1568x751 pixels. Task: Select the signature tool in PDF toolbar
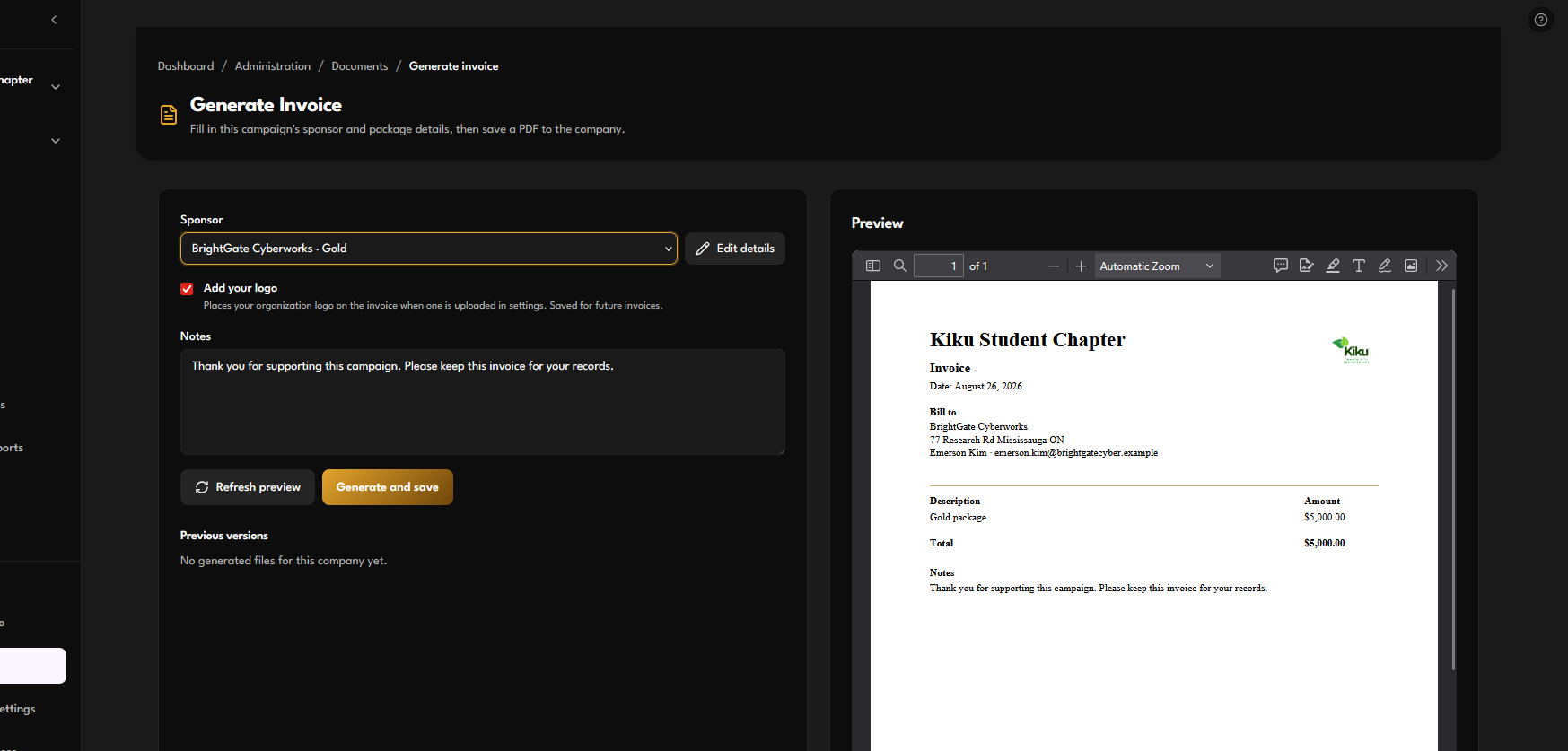pos(1307,266)
